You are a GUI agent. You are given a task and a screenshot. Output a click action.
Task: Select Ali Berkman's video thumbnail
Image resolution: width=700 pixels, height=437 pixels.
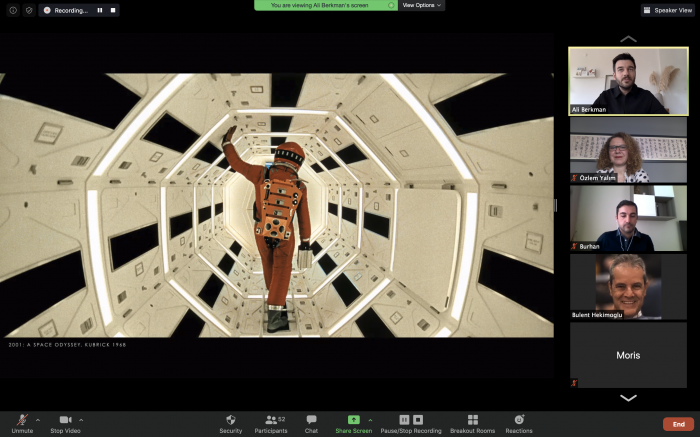[628, 81]
